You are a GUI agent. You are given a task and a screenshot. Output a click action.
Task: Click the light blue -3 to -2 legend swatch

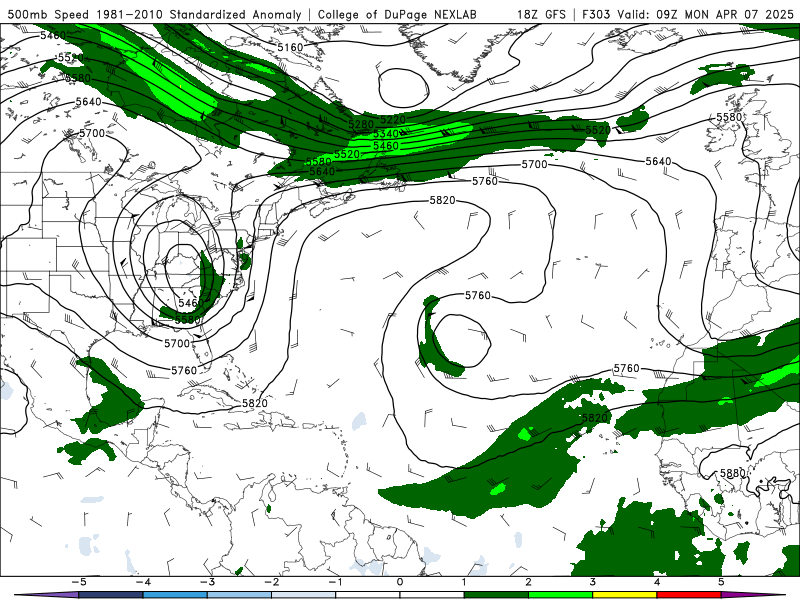[239, 595]
